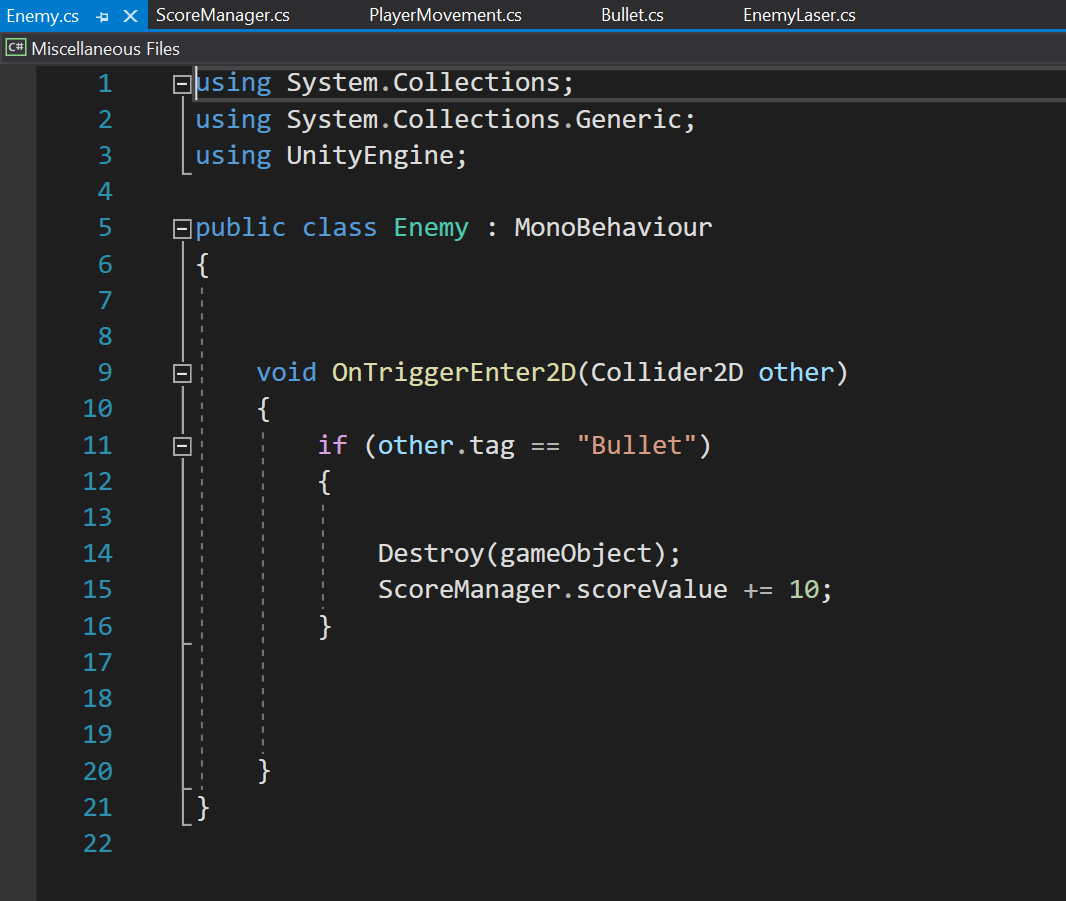This screenshot has height=901, width=1066.
Task: Click the value 10 on line 15
Action: [x=804, y=590]
